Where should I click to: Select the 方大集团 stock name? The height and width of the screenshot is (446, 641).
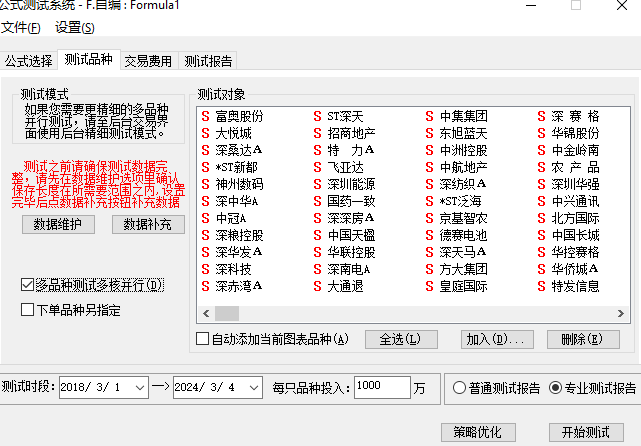pos(464,269)
